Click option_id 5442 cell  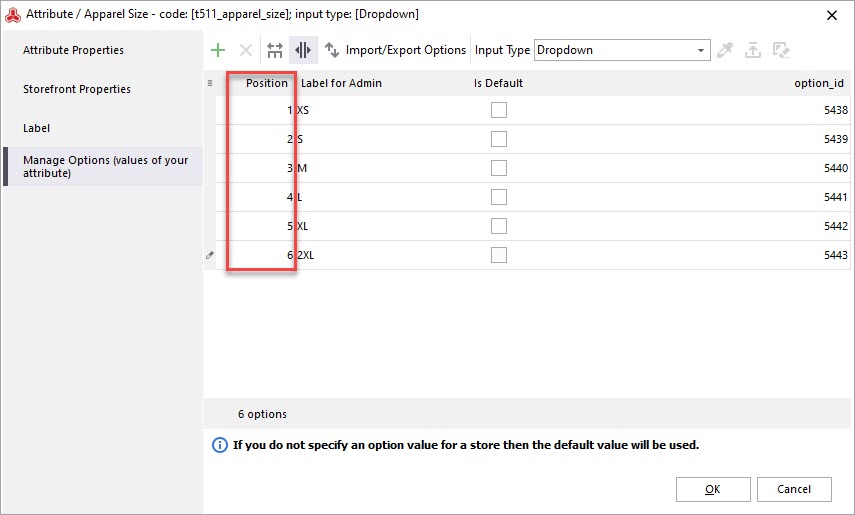[x=835, y=226]
